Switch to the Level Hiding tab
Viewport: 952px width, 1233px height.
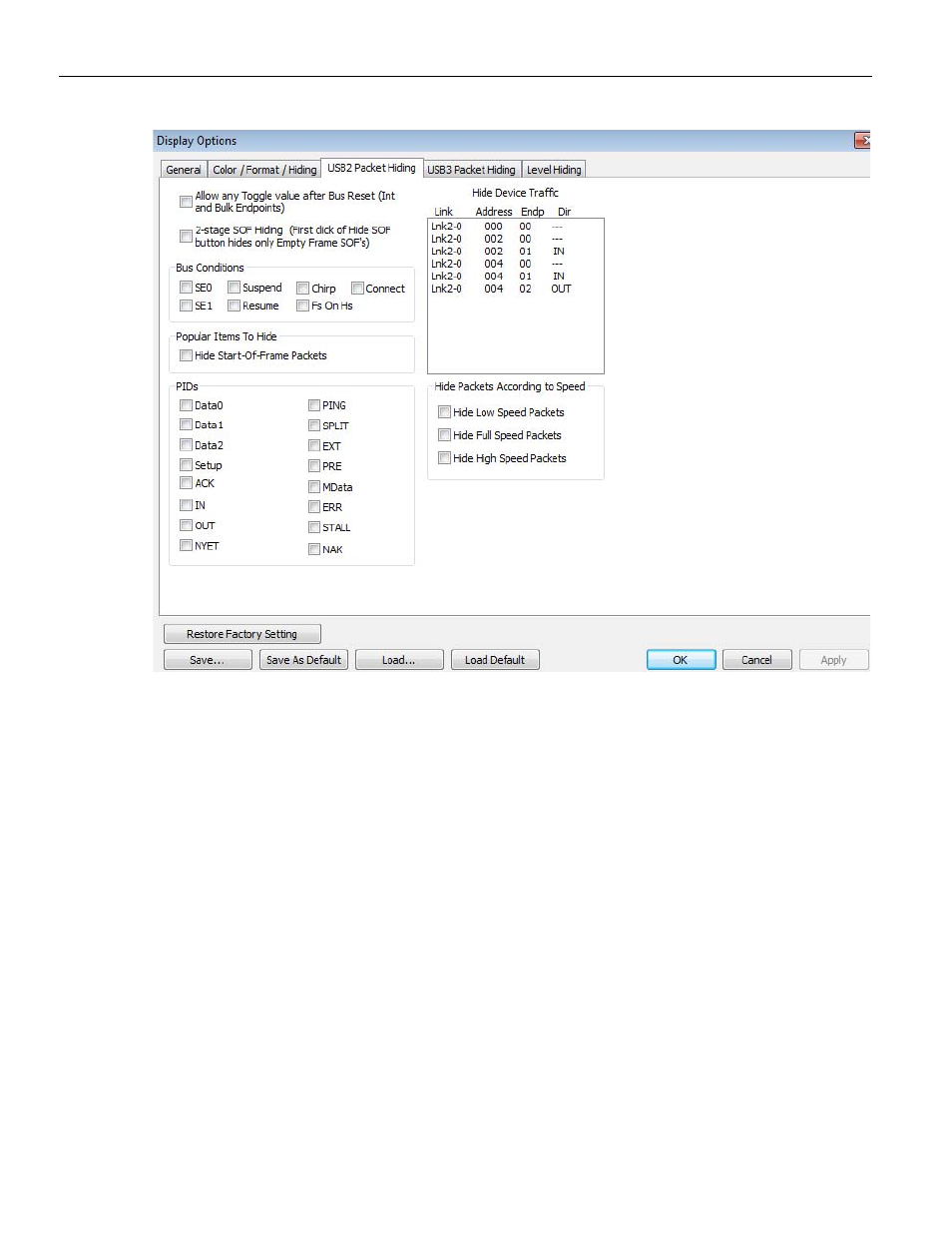(554, 170)
